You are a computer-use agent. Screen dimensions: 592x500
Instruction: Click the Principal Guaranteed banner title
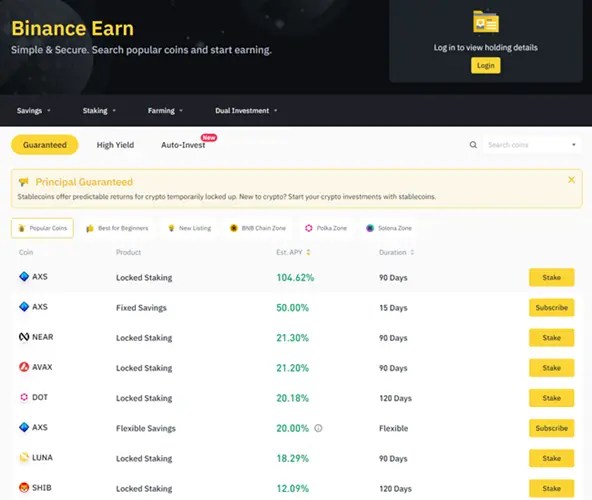(84, 182)
